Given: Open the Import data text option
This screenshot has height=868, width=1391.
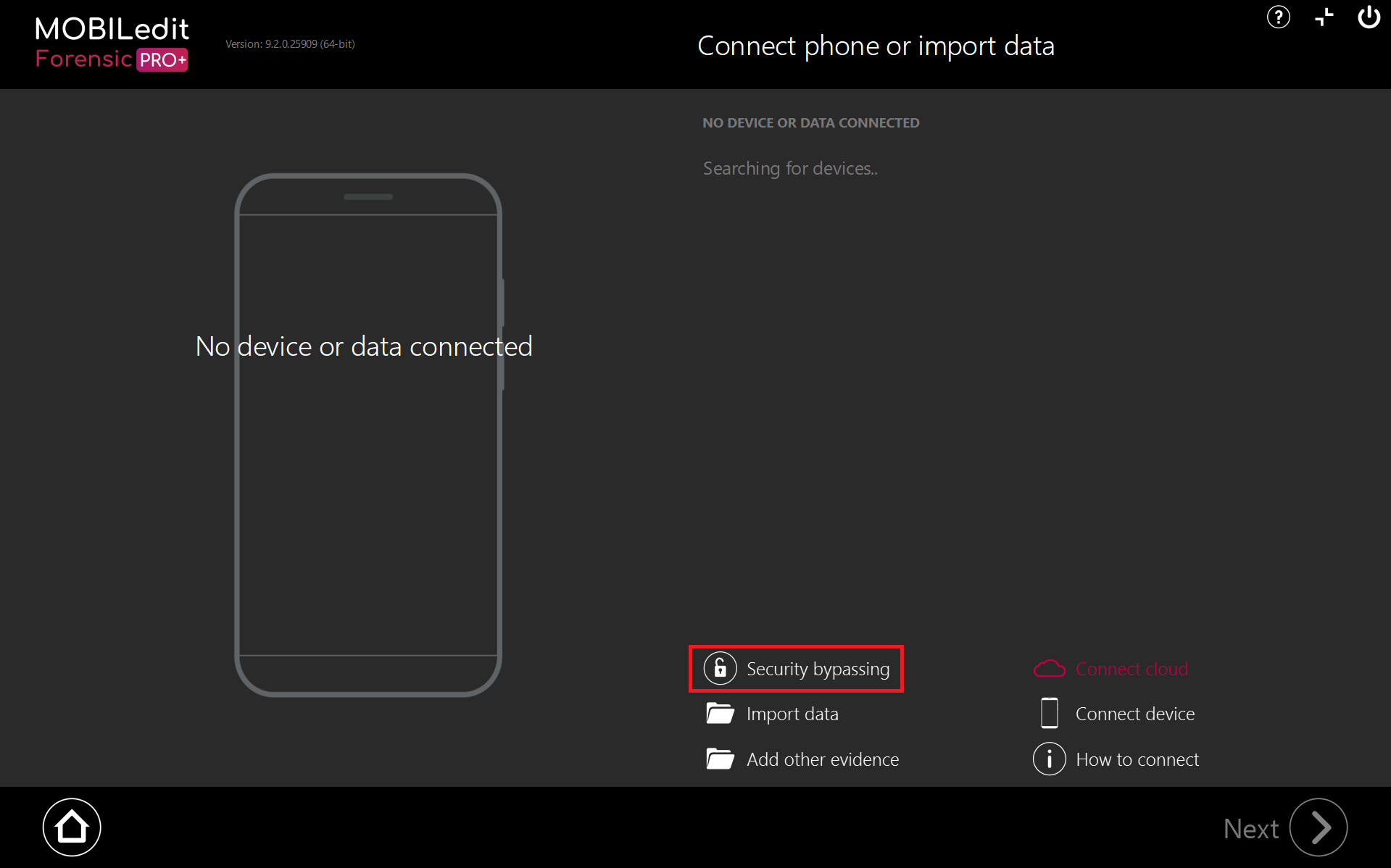Looking at the screenshot, I should [x=792, y=714].
